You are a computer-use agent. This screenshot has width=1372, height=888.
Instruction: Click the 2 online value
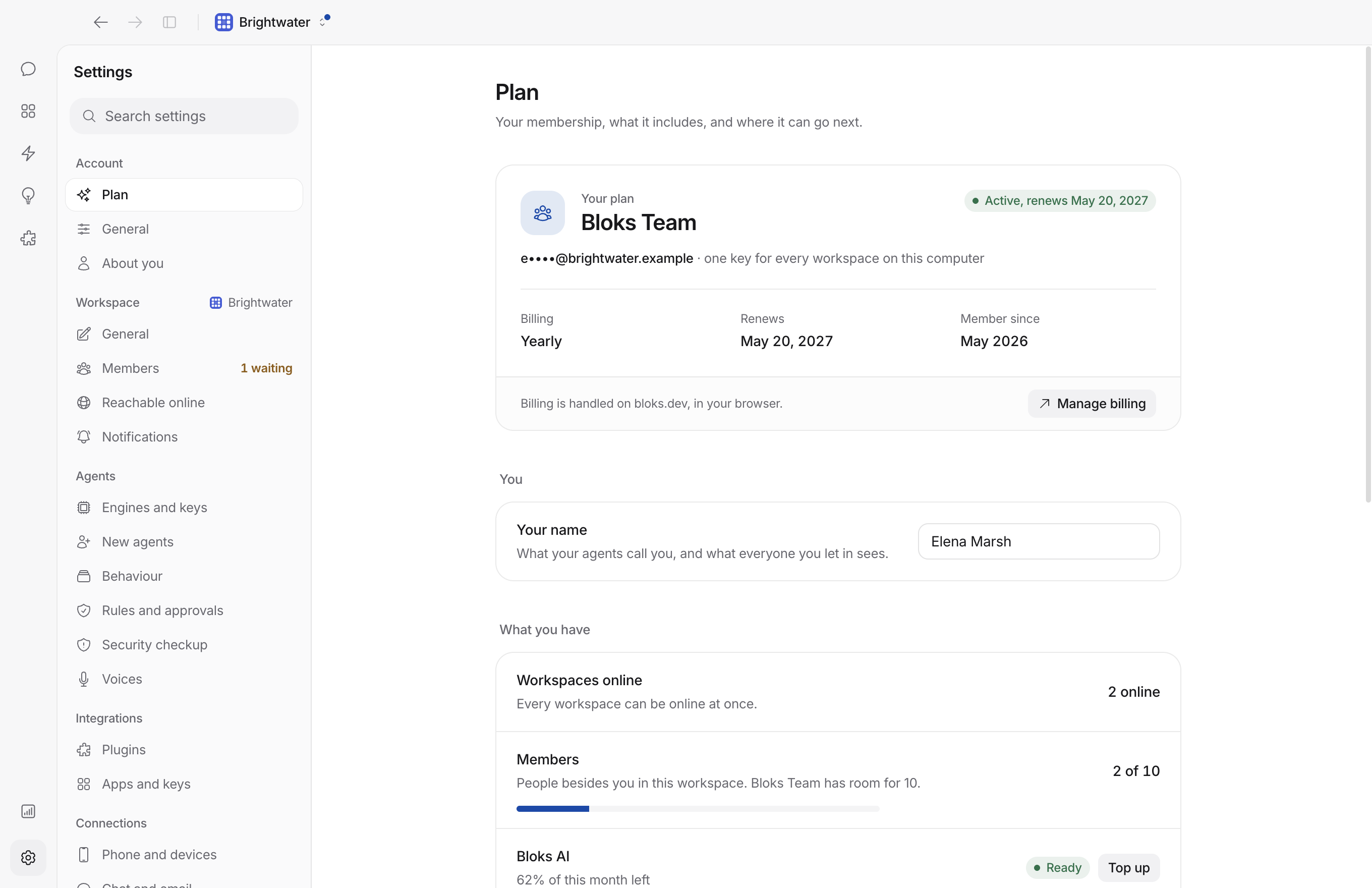[x=1133, y=692]
